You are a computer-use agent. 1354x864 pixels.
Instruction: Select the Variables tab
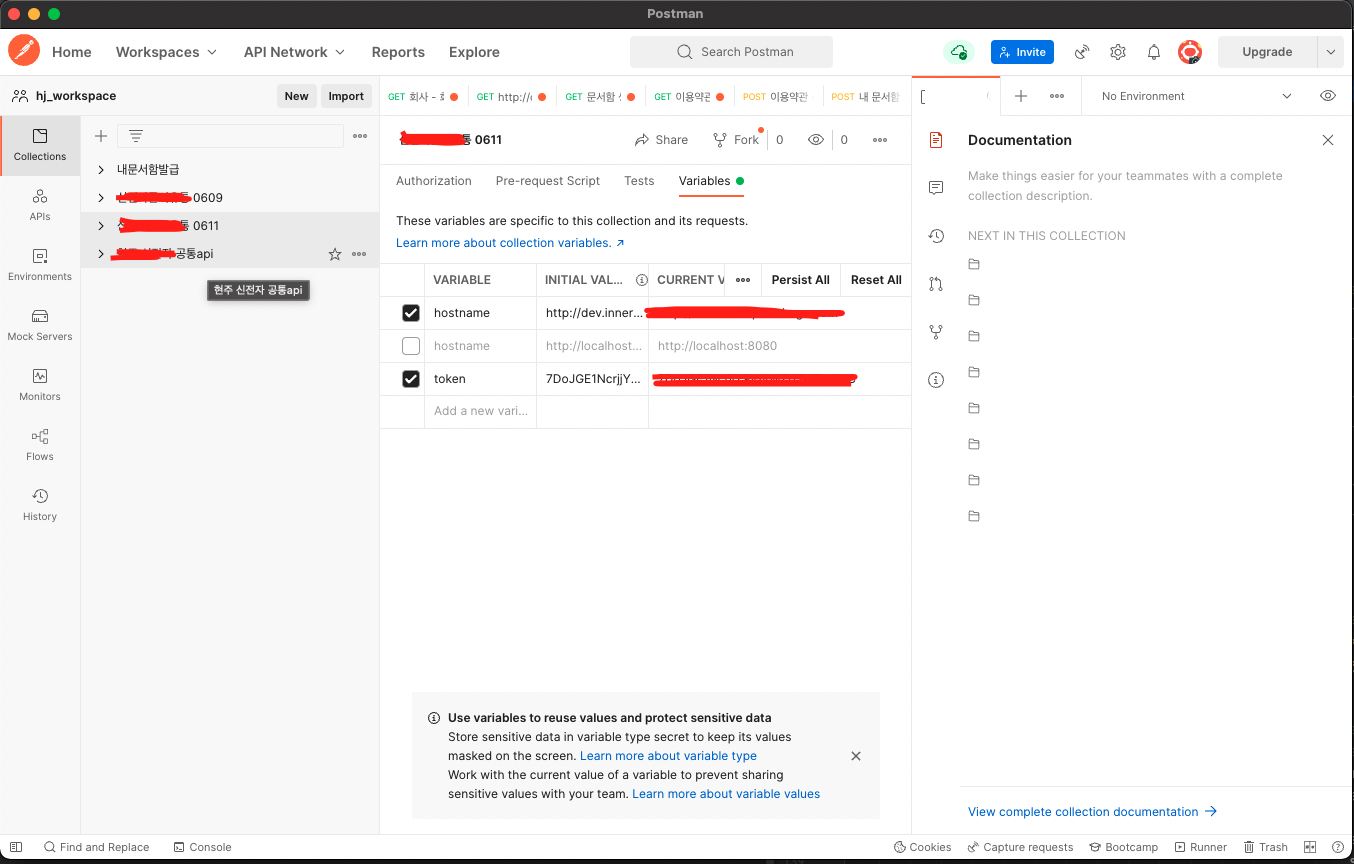coord(711,181)
